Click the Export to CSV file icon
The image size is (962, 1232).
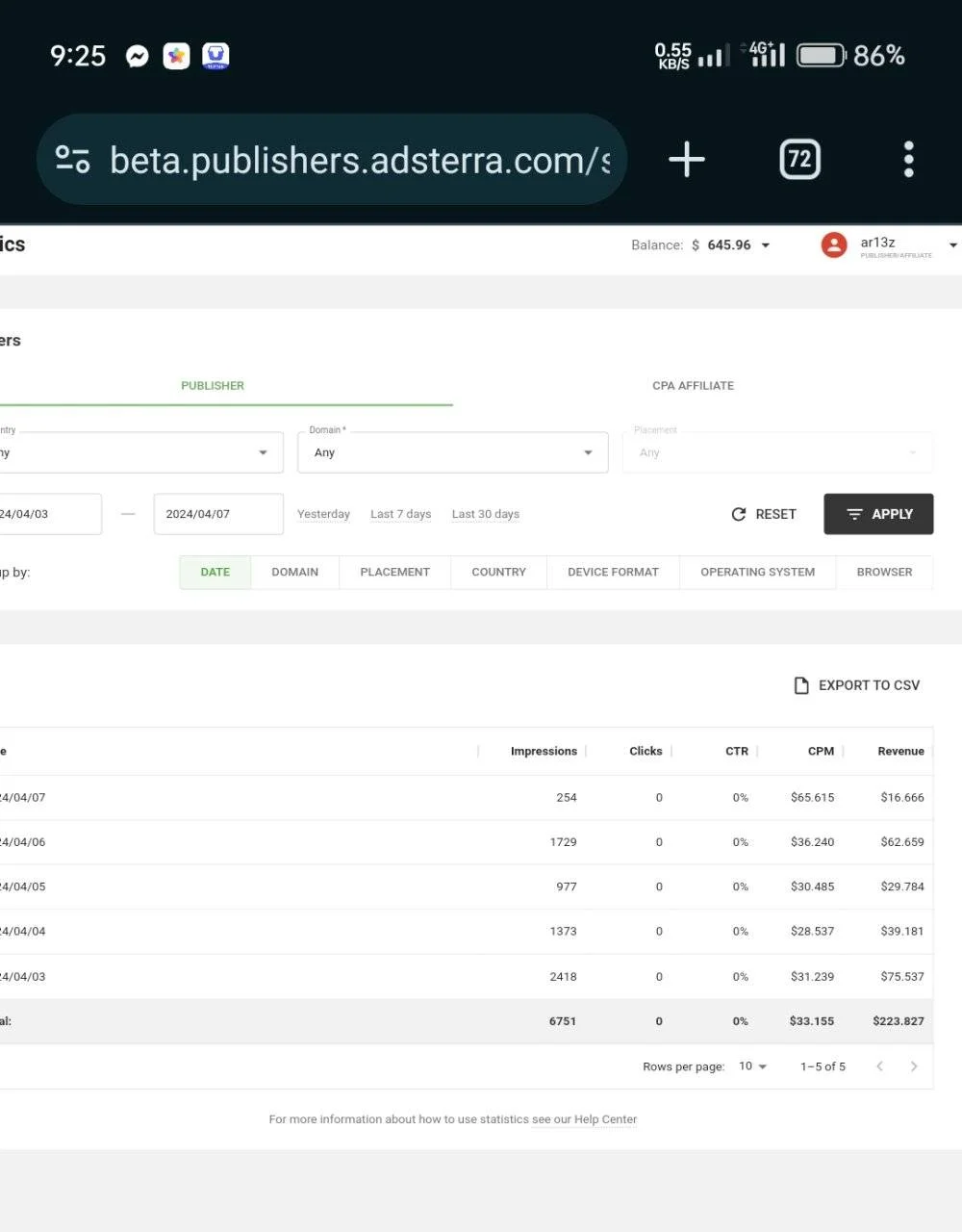pyautogui.click(x=800, y=685)
